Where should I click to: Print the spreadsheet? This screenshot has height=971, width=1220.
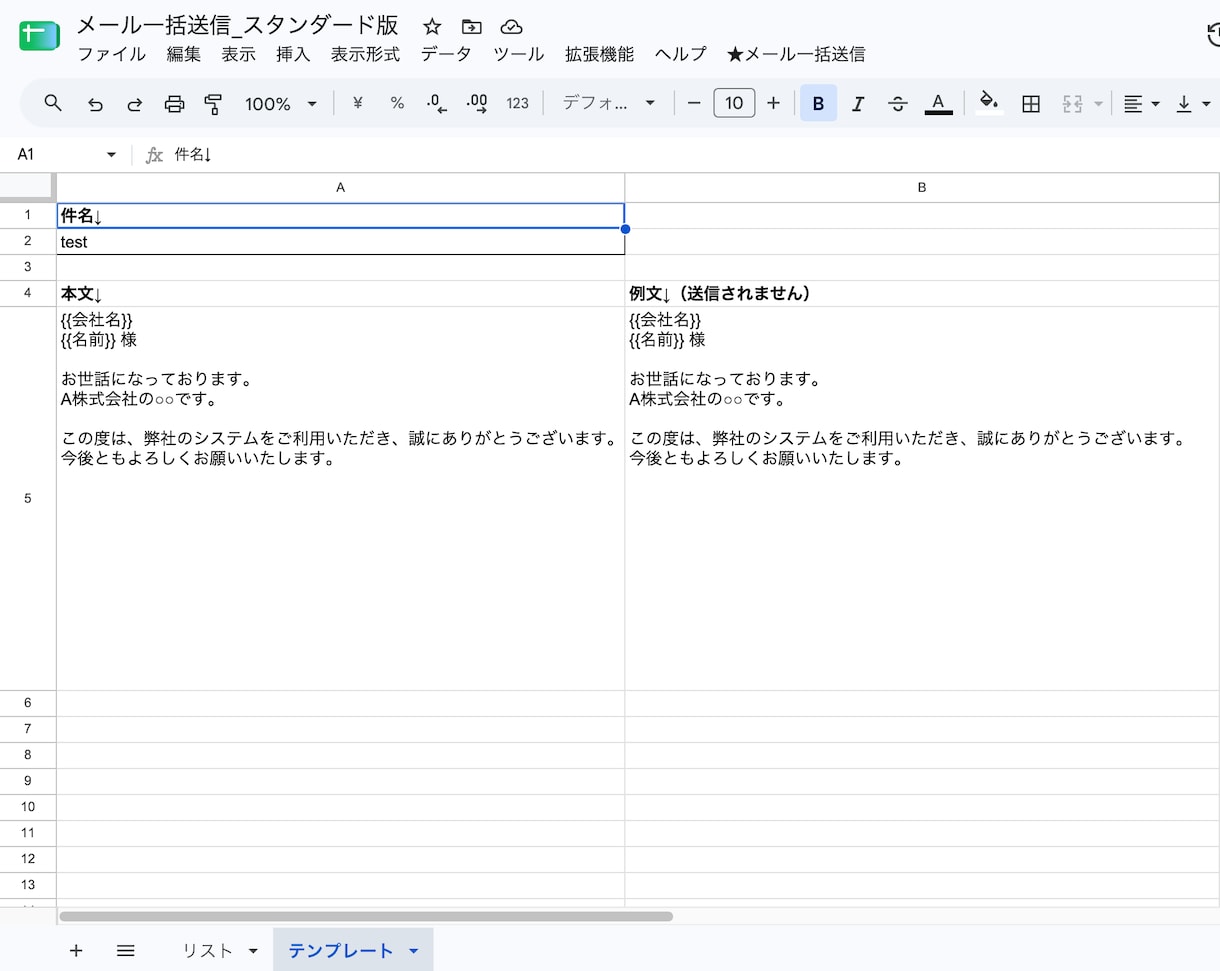coord(174,103)
